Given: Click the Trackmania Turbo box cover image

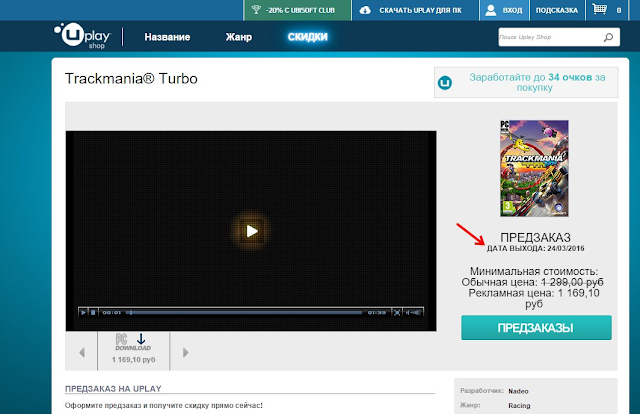Looking at the screenshot, I should click(x=534, y=168).
